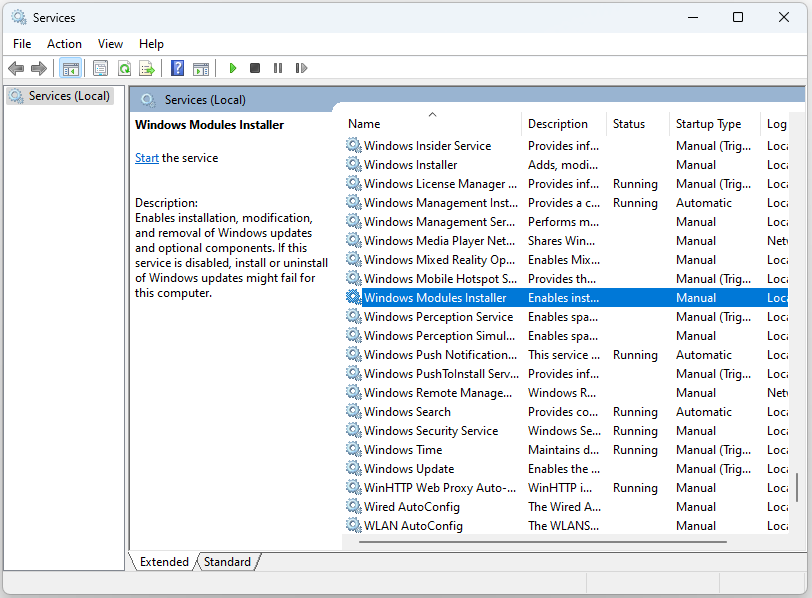Open Properties toolbar icon
Viewport: 812px width, 598px height.
pos(100,68)
